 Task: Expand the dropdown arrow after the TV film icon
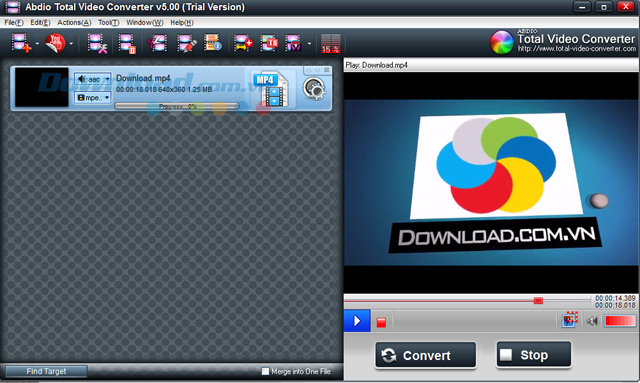click(x=309, y=43)
